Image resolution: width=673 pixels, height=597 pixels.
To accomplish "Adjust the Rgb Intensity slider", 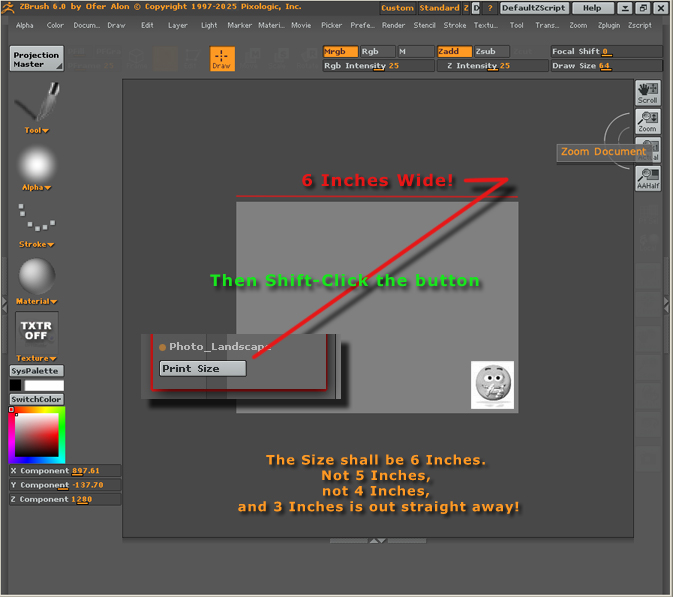I will coord(378,66).
